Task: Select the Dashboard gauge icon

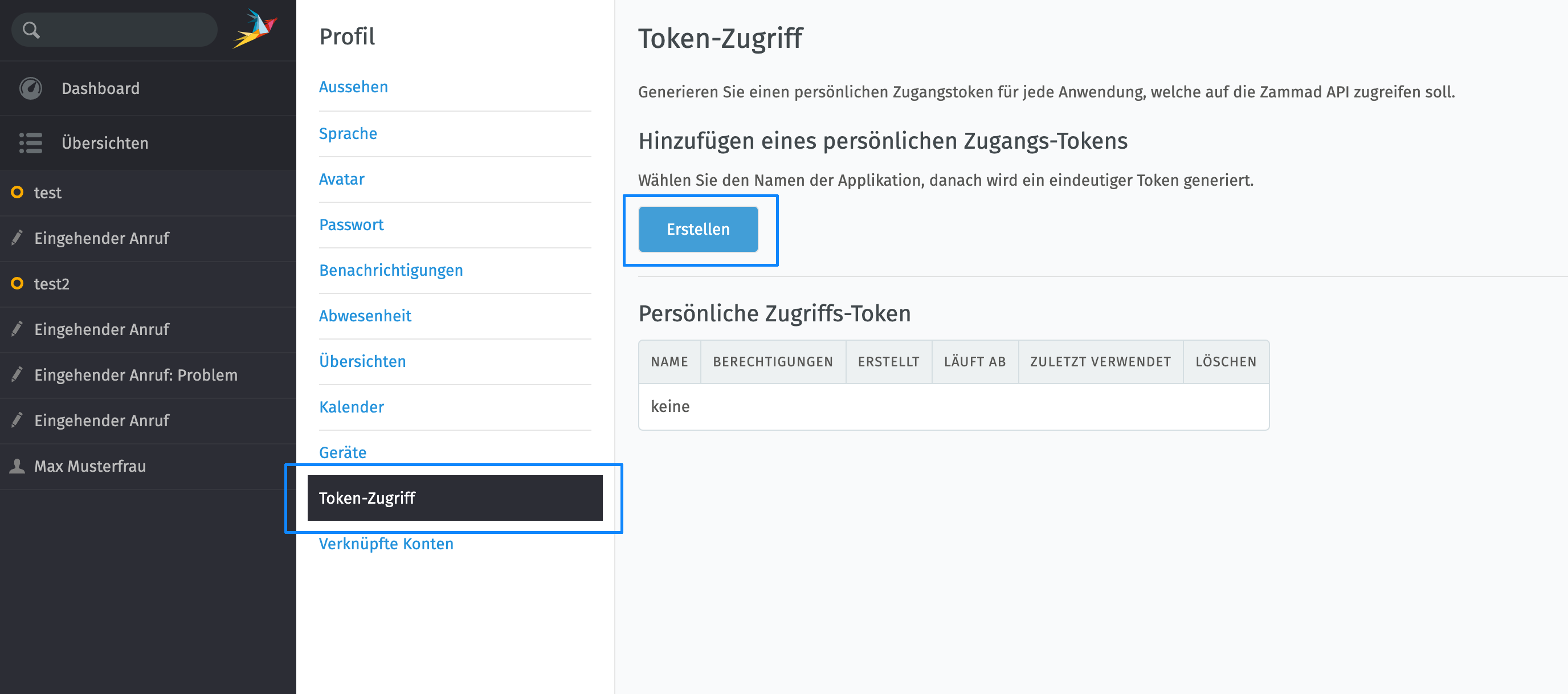Action: pyautogui.click(x=31, y=88)
